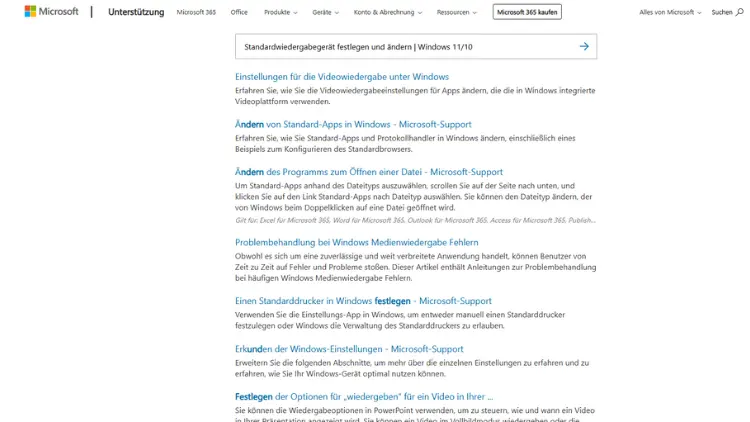
Task: Expand Konto & Abrechnung dropdown
Action: click(388, 12)
